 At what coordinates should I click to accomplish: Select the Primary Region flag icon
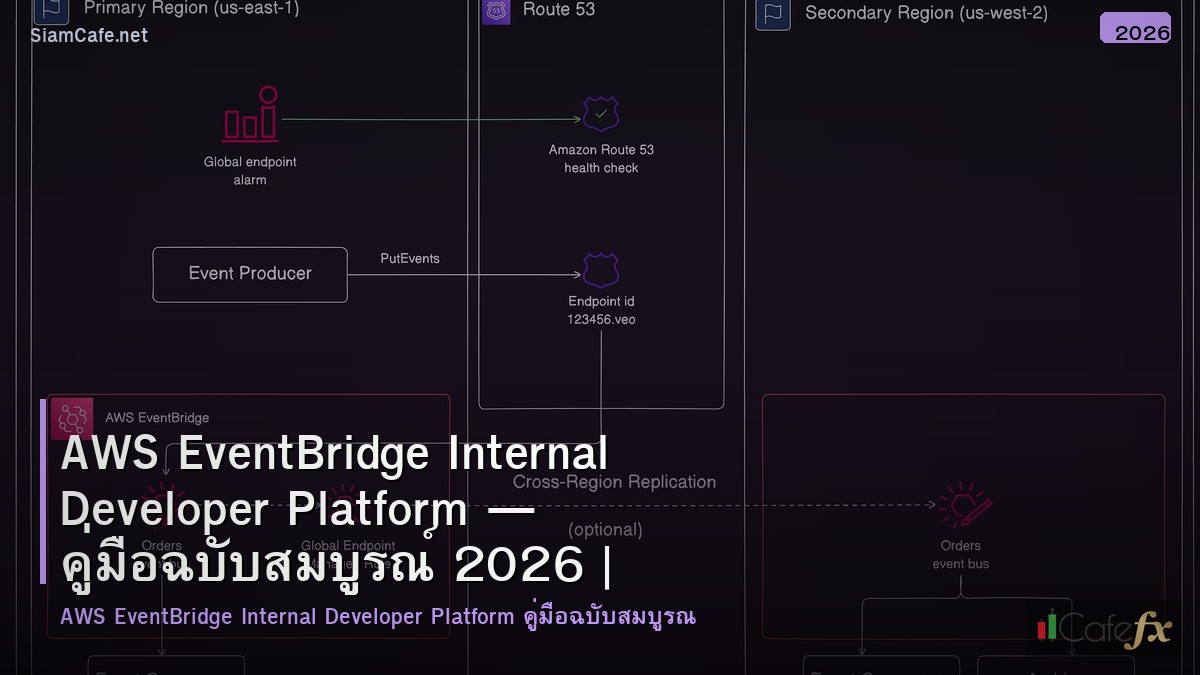[x=50, y=10]
